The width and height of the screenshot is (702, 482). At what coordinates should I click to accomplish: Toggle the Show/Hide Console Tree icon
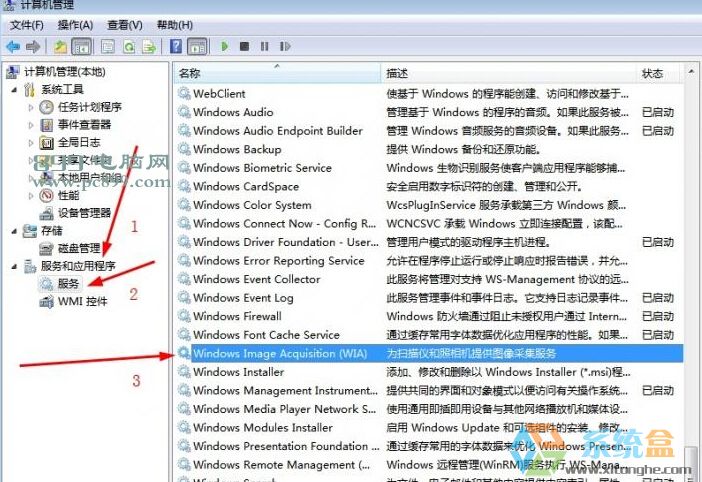coord(81,47)
